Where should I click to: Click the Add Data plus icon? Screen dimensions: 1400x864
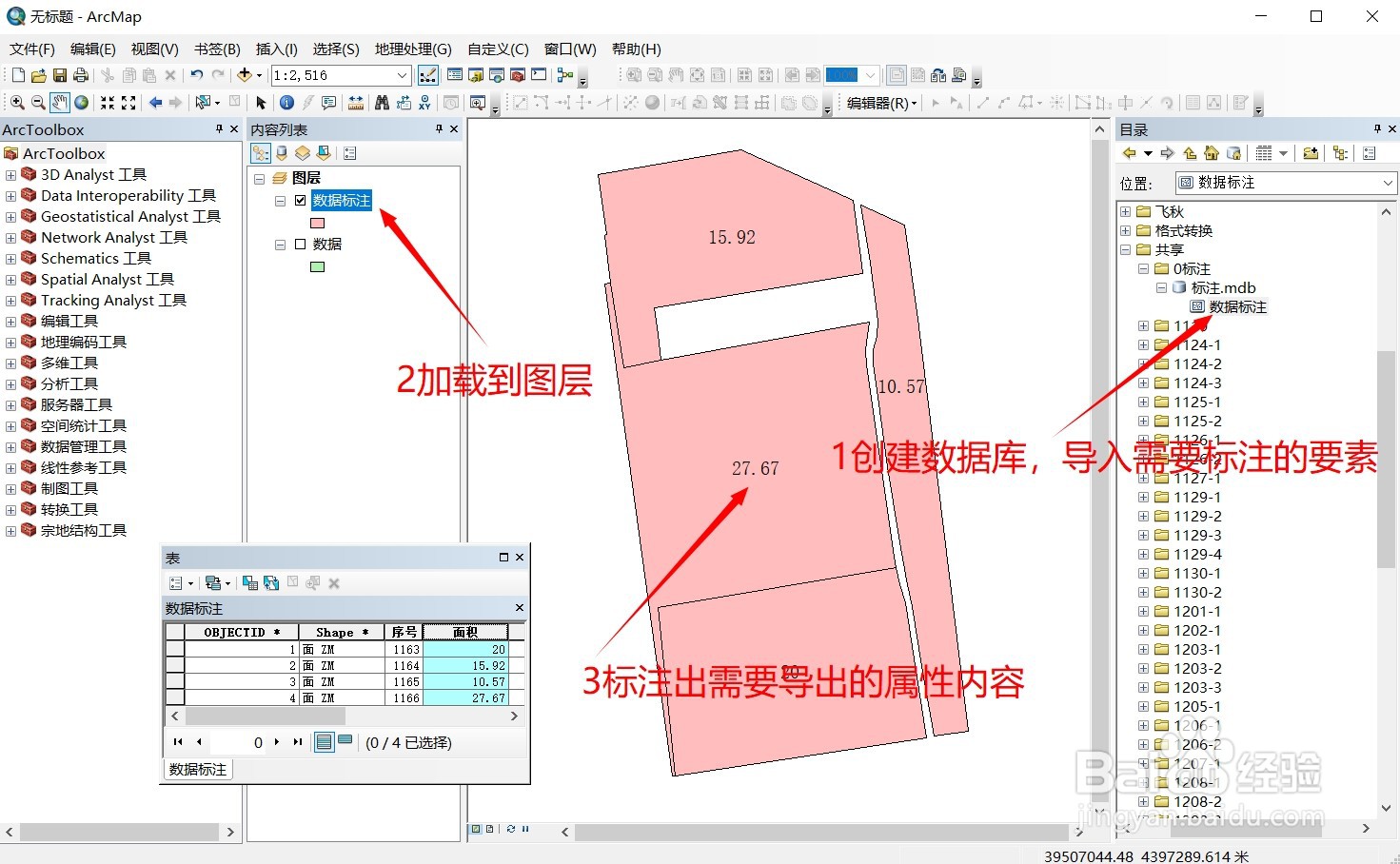(245, 75)
